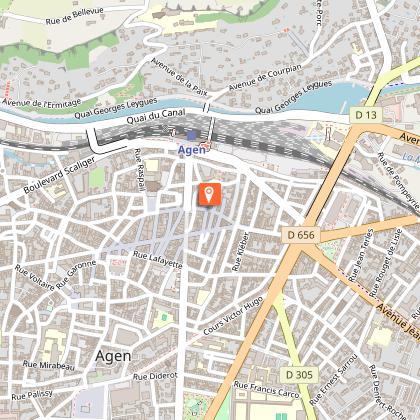Click the Rue Kléber street label
Viewport: 420px width, 420px height.
(241, 252)
